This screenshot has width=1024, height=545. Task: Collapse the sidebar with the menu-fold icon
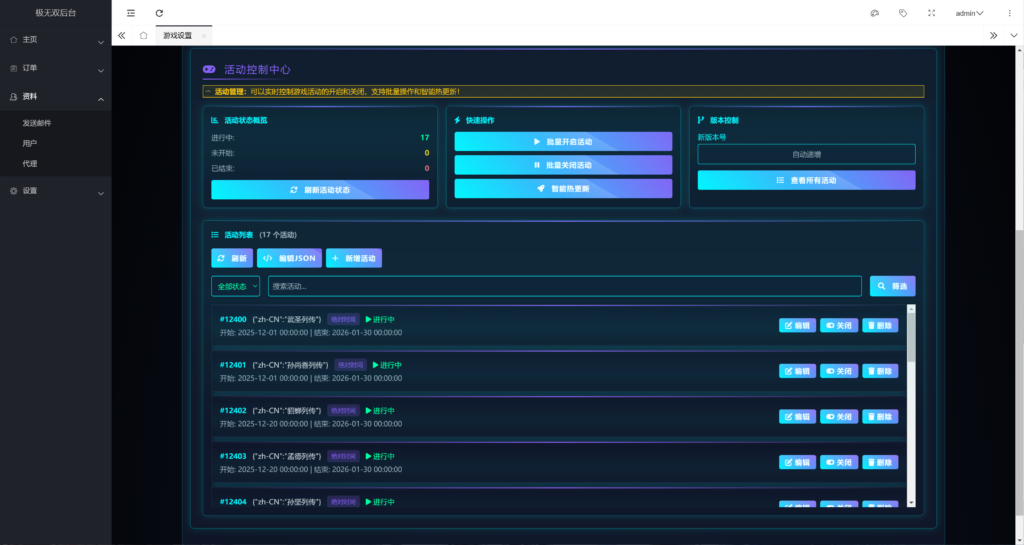[x=131, y=13]
